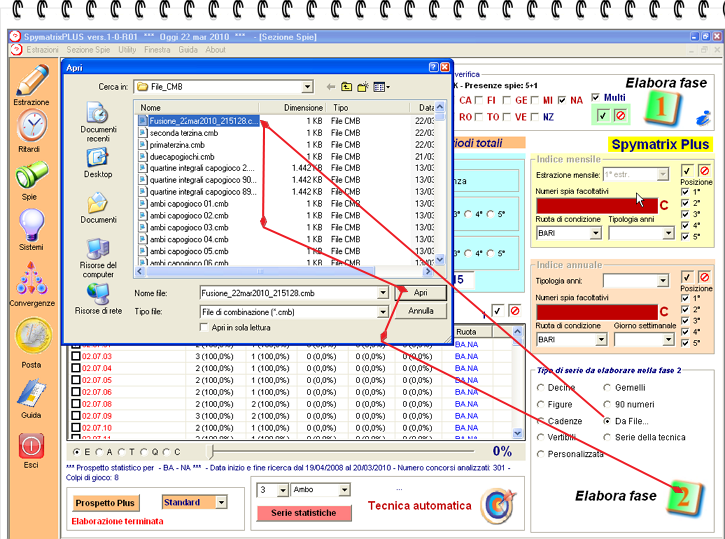Open the 'Tipo file' combo box
725x539 pixels.
coord(383,312)
